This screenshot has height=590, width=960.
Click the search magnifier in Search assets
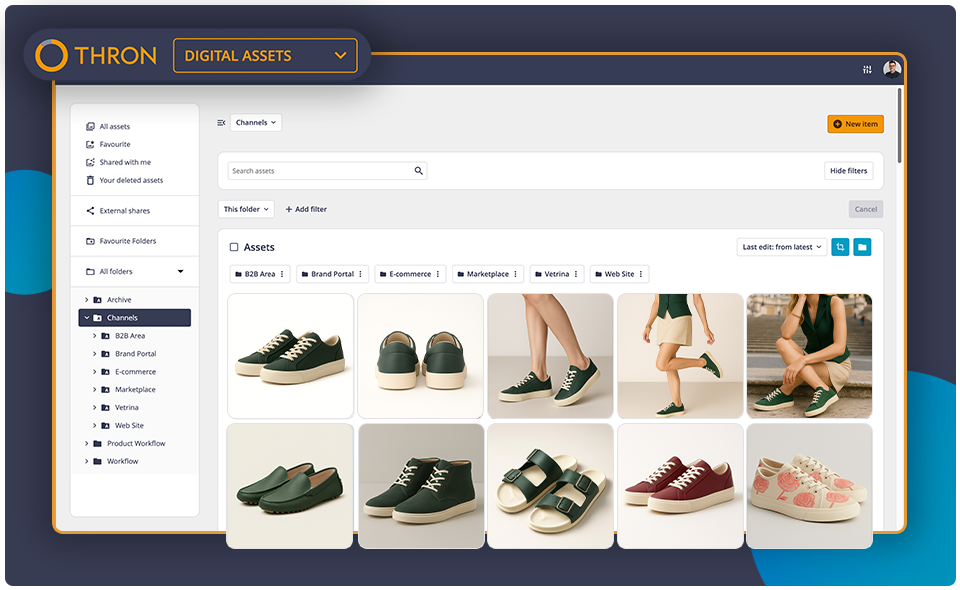(419, 171)
